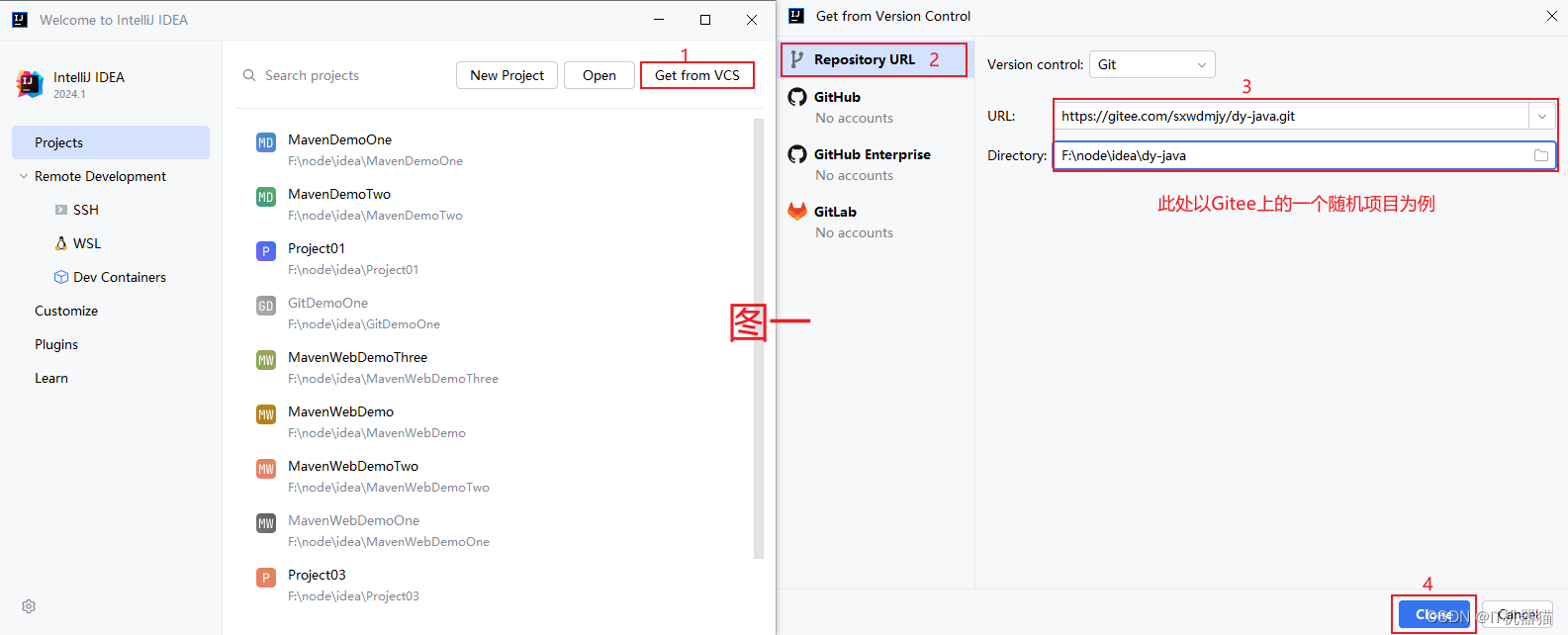The height and width of the screenshot is (635, 1568).
Task: Click the MavenWebDemoOne MW icon
Action: tap(266, 523)
